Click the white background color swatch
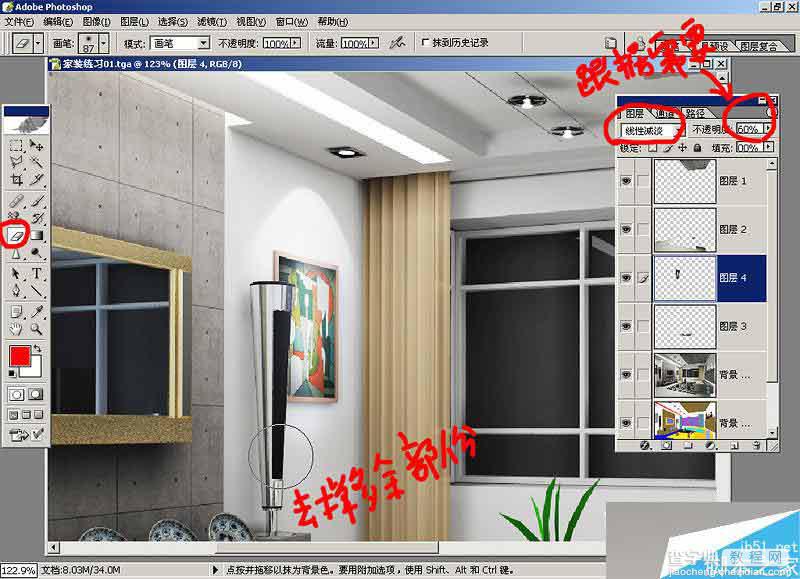800x579 pixels. [x=32, y=368]
